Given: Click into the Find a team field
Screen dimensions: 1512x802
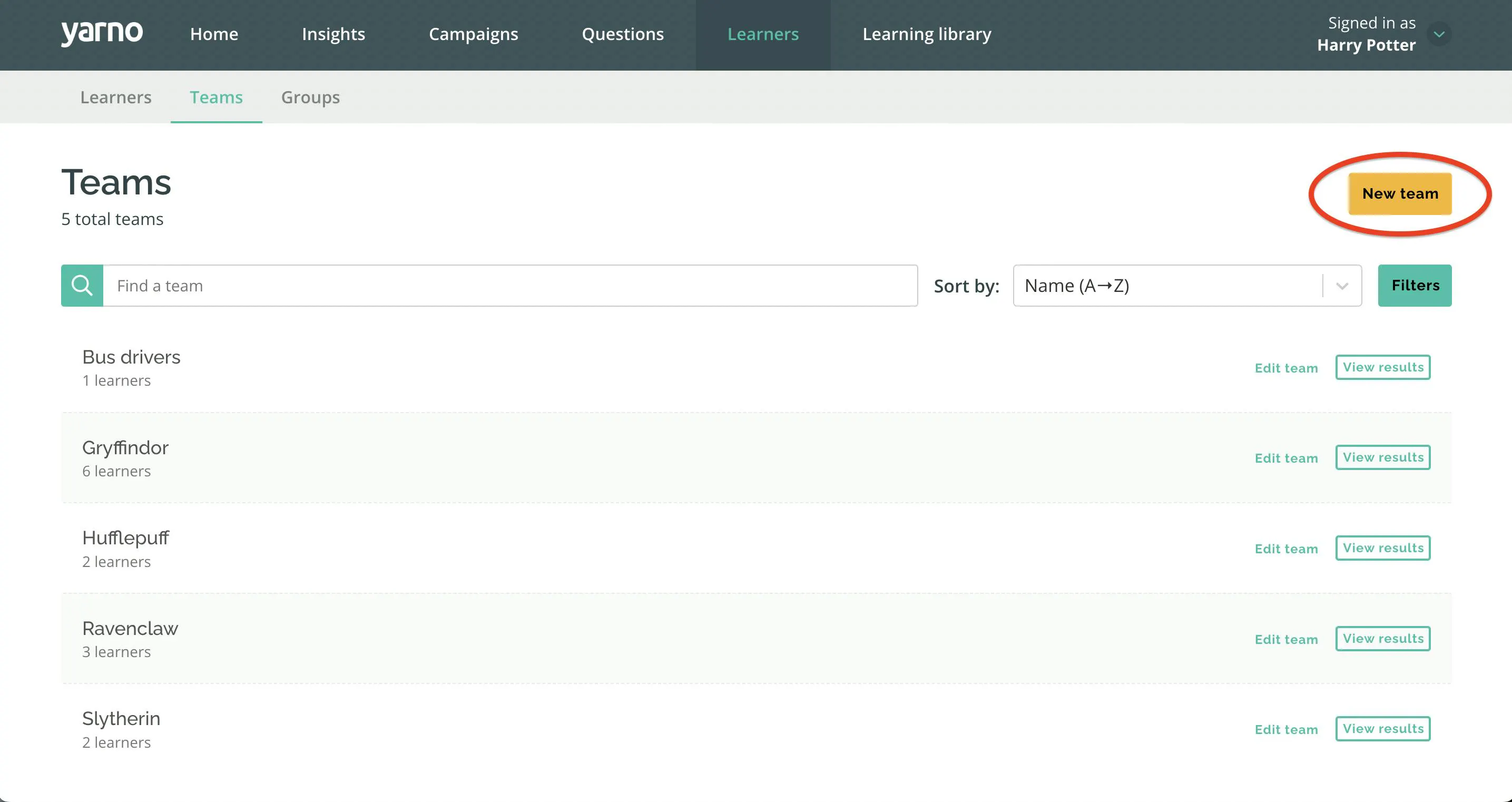Looking at the screenshot, I should point(510,286).
